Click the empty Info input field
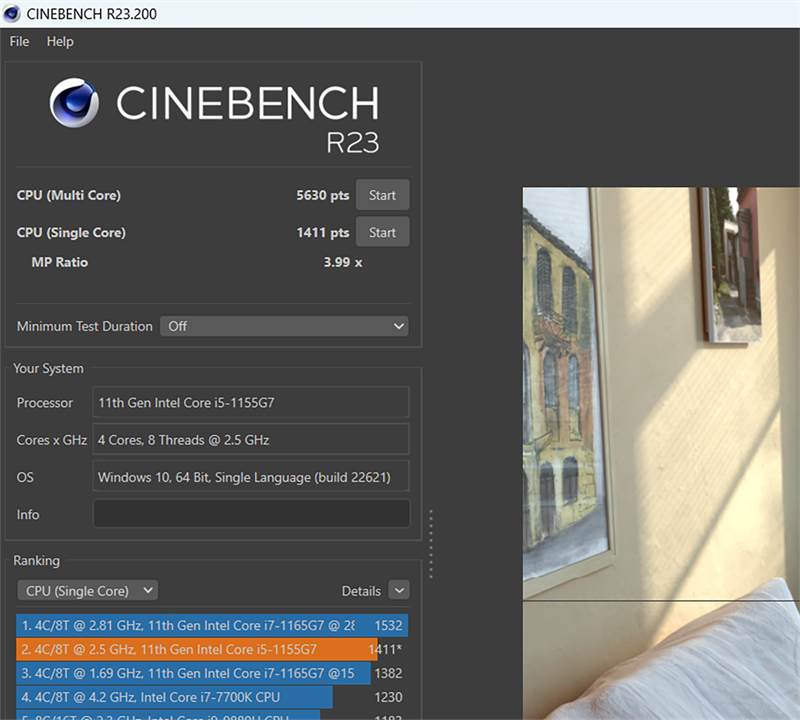The image size is (800, 720). [251, 513]
